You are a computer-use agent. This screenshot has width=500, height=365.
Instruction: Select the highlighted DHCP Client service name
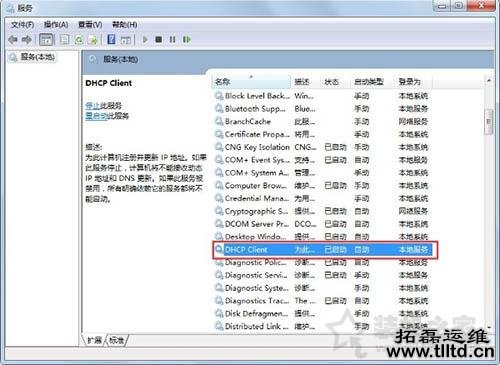(246, 250)
